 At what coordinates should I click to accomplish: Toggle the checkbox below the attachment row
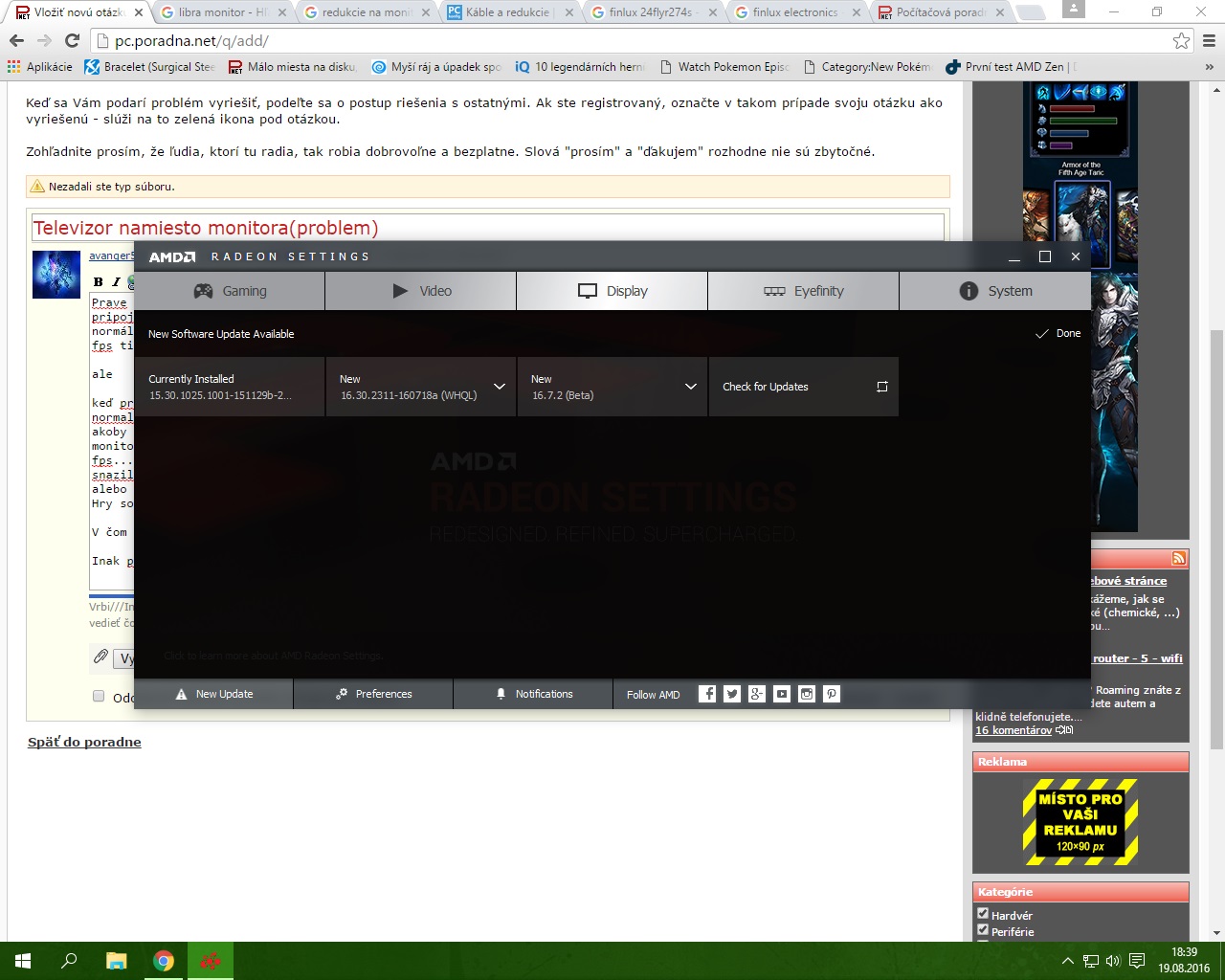click(x=98, y=696)
